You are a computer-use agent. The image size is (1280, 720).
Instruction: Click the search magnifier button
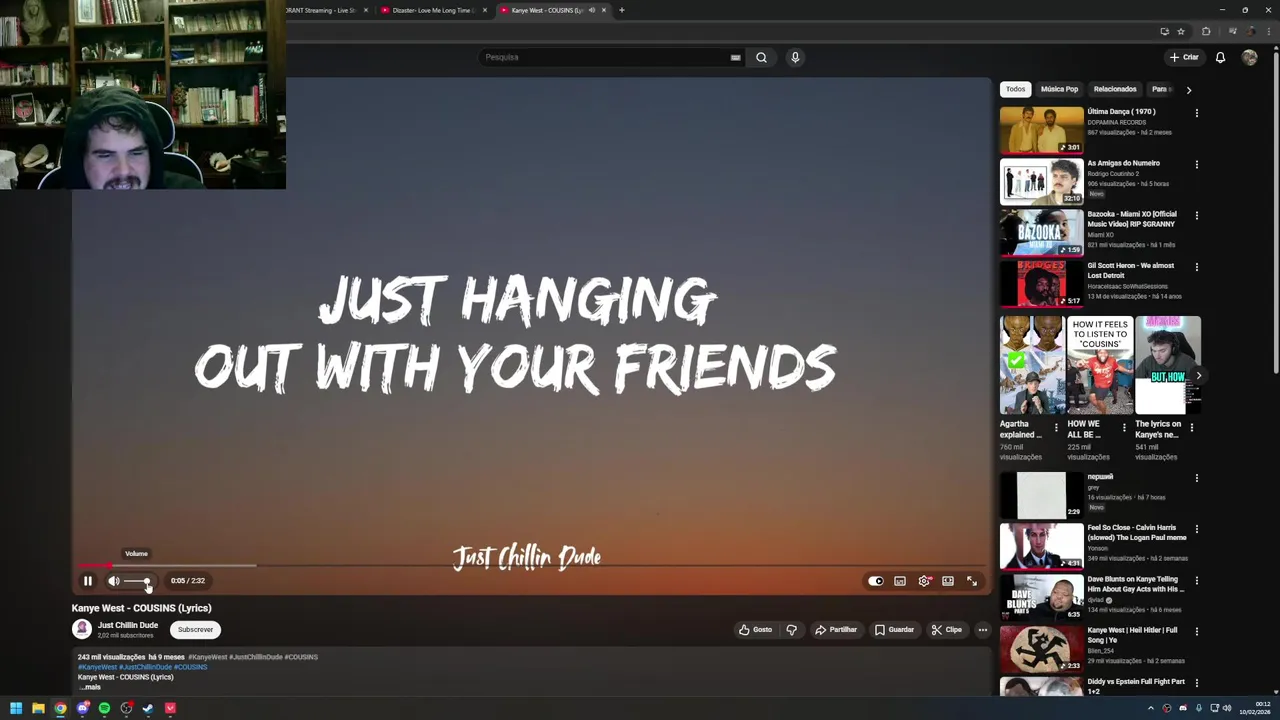(761, 57)
